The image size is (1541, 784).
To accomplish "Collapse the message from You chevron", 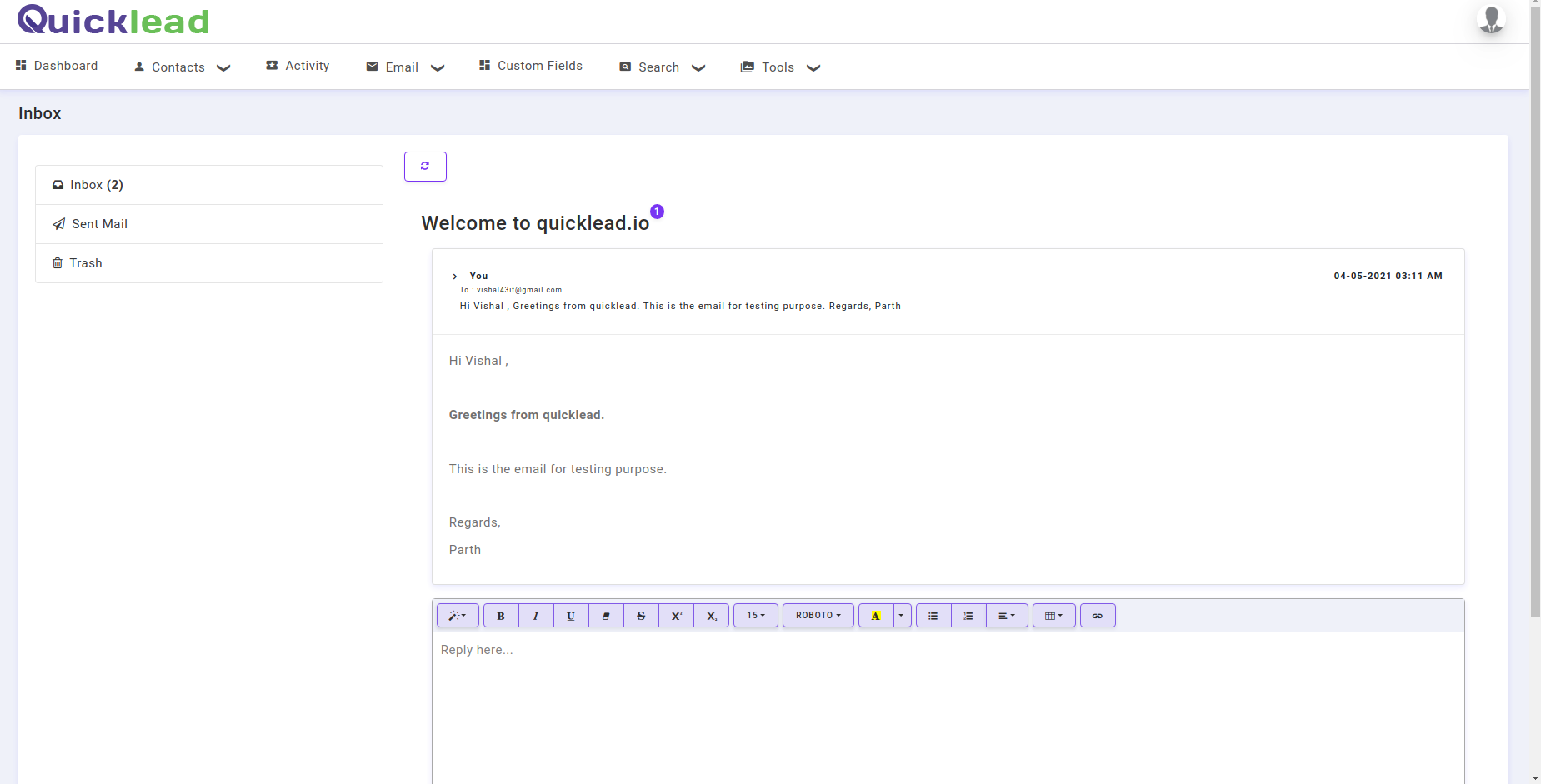I will tap(455, 277).
